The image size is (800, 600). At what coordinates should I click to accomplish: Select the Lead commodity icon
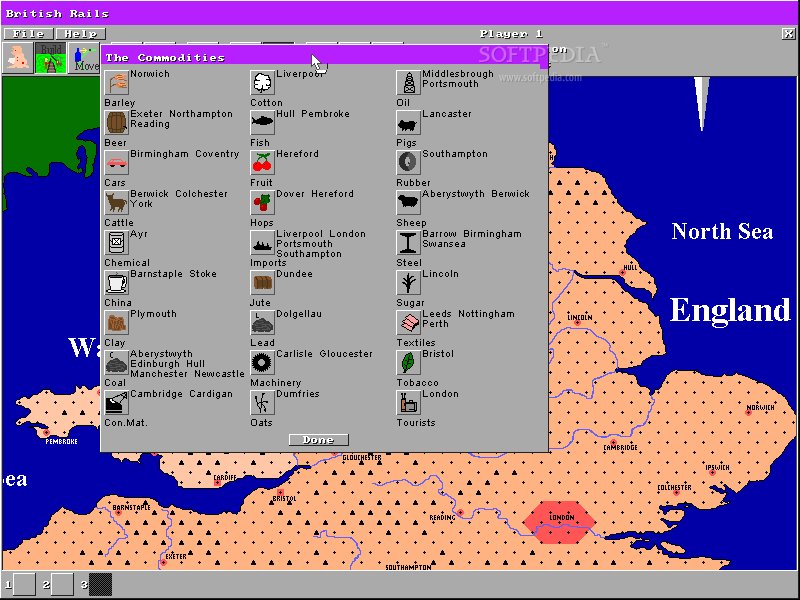pos(263,322)
